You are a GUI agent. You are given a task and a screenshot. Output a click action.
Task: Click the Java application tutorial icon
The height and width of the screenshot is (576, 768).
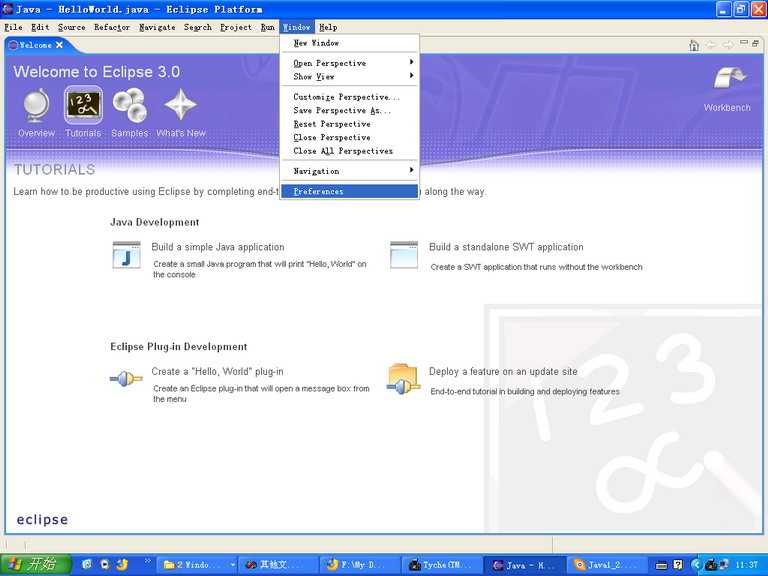click(x=126, y=255)
